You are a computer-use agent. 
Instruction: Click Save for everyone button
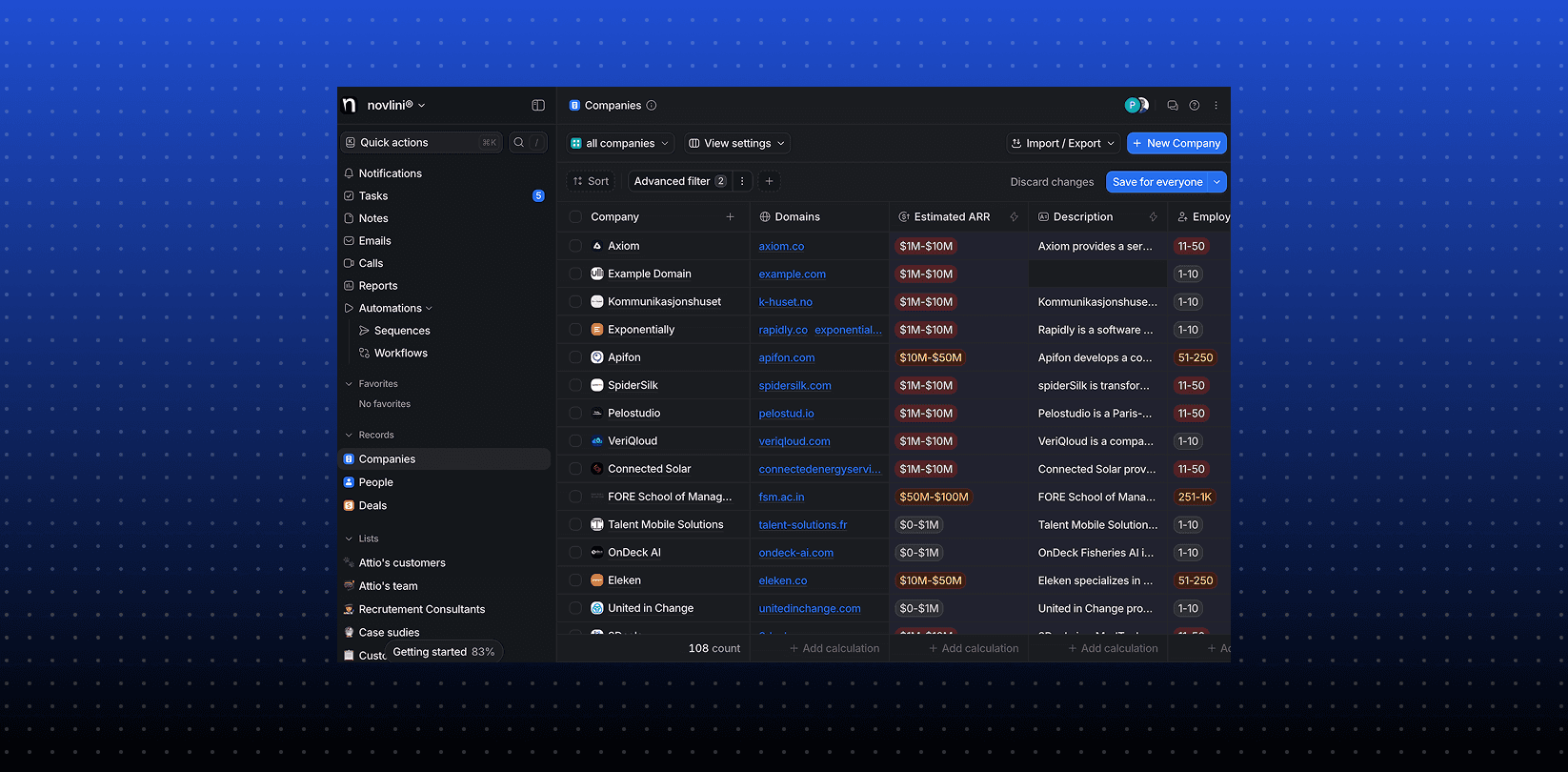click(1157, 182)
